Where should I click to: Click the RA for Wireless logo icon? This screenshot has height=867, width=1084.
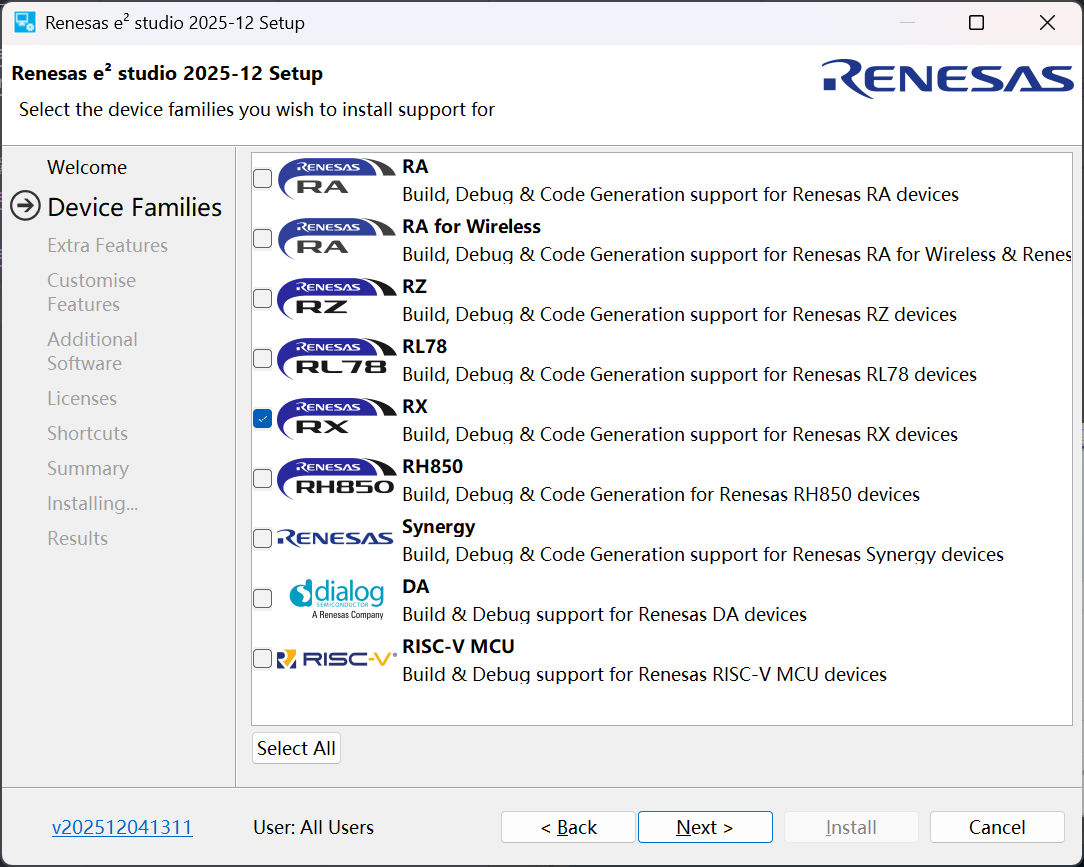pos(337,239)
